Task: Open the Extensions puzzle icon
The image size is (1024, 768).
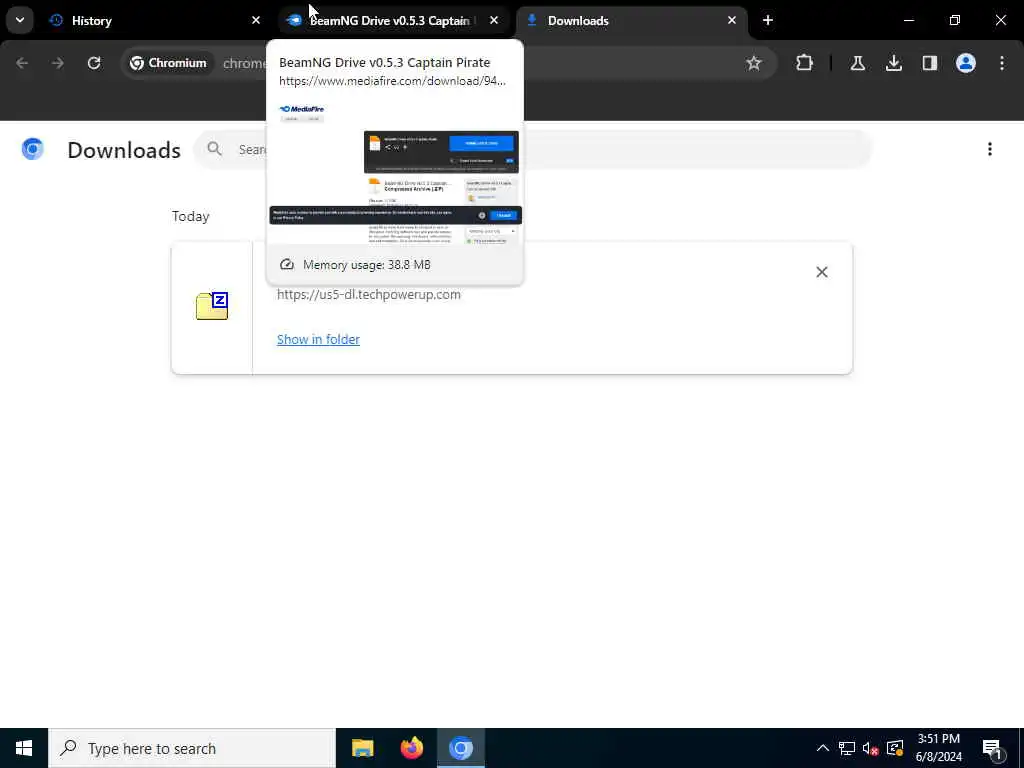Action: point(805,63)
